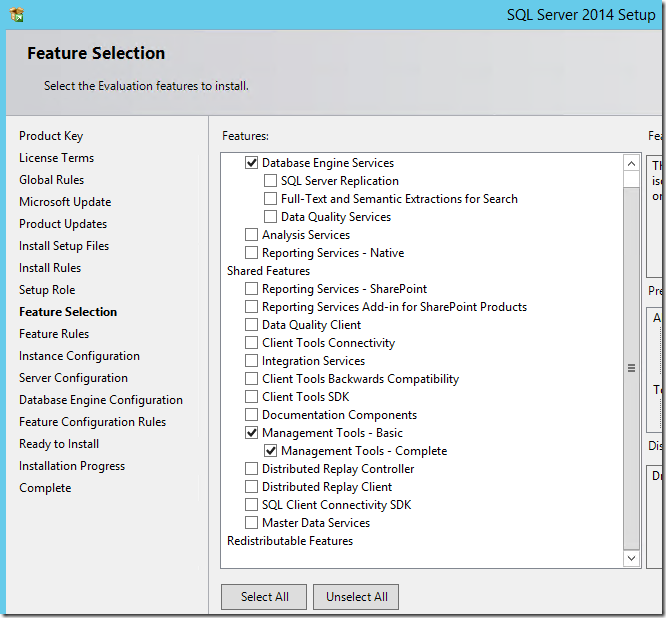Select Server Configuration step
Image resolution: width=666 pixels, height=618 pixels.
[73, 378]
